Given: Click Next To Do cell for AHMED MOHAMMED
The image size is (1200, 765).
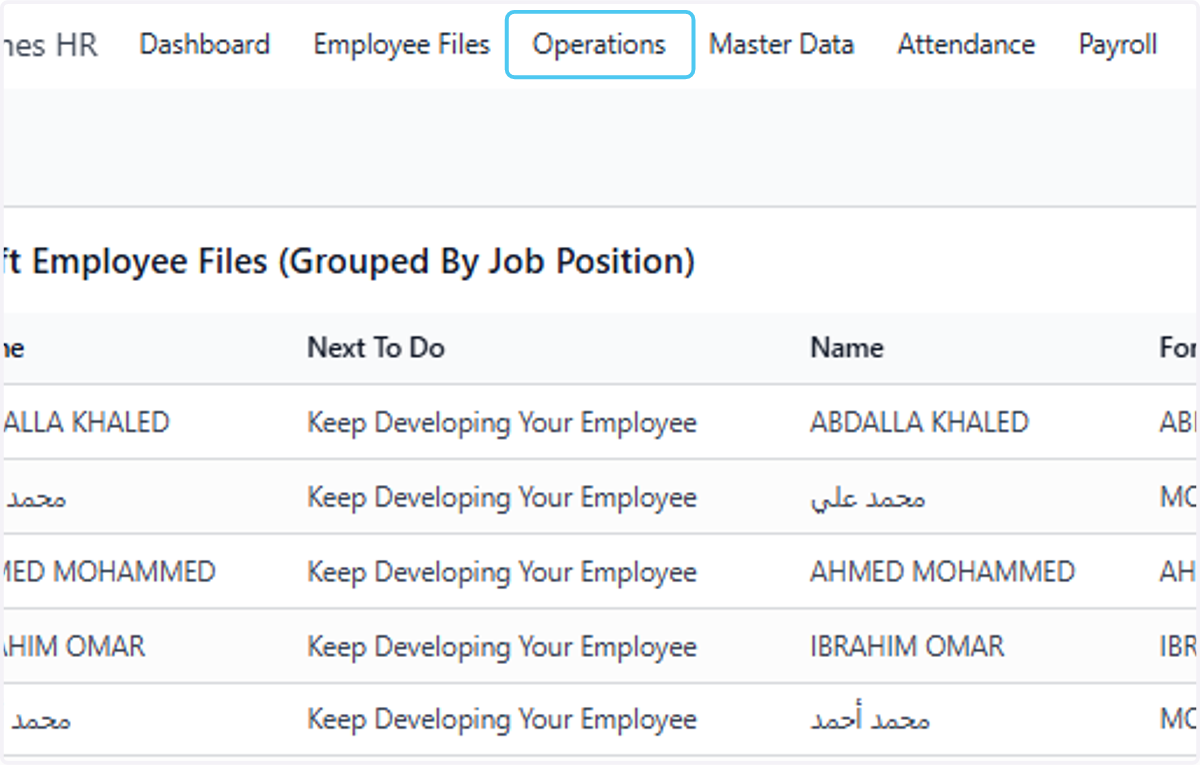Looking at the screenshot, I should [x=502, y=572].
